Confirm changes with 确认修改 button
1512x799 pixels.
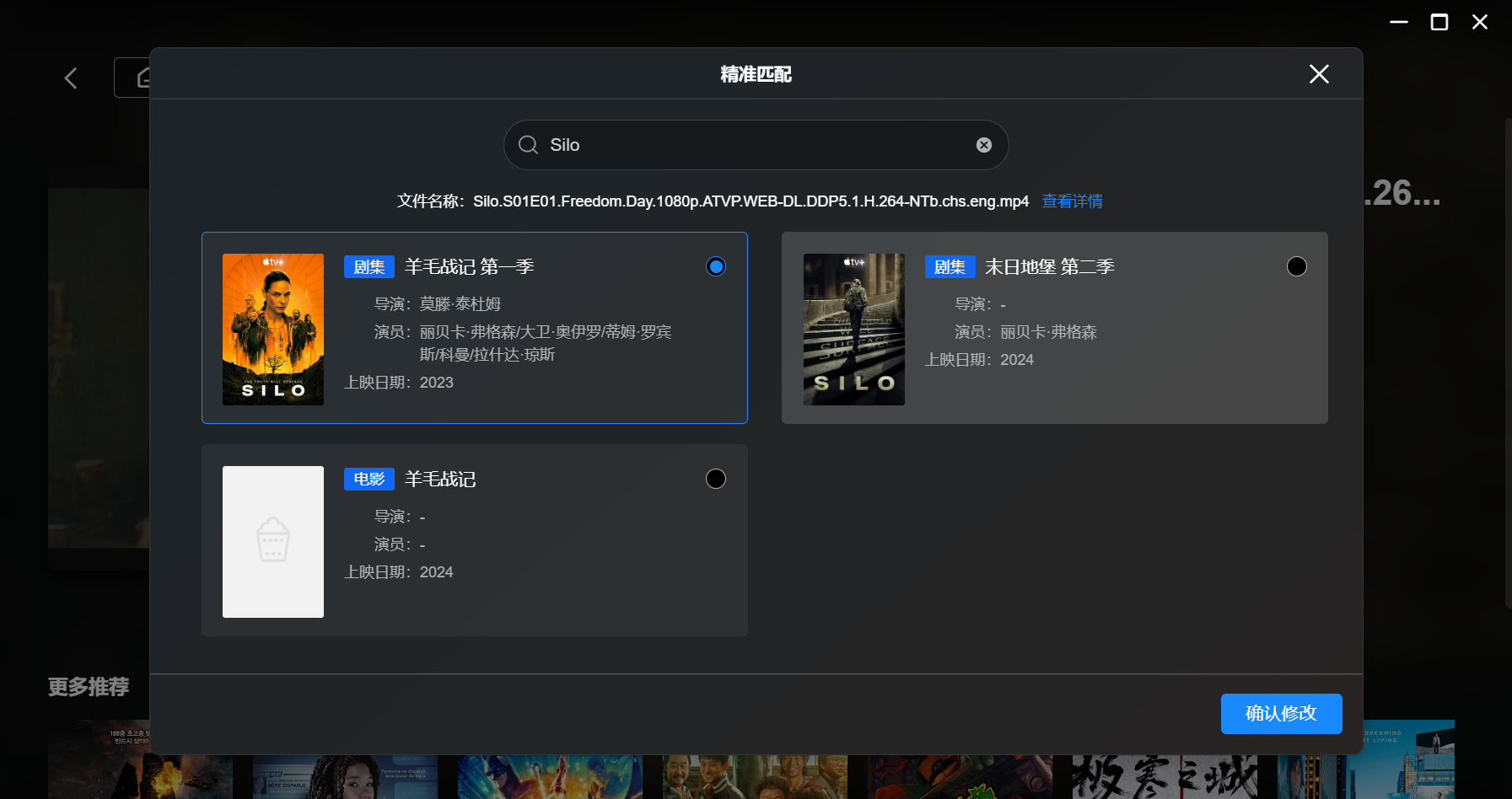[1281, 714]
